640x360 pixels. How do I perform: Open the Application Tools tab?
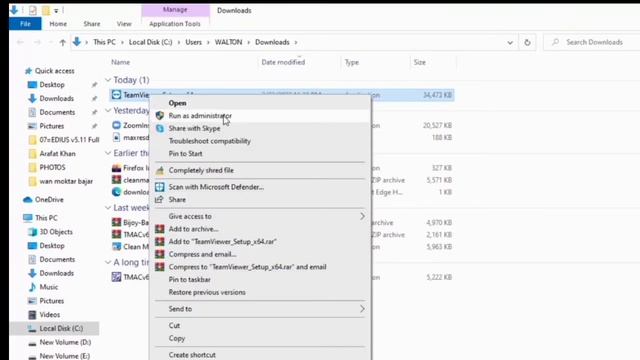(175, 24)
